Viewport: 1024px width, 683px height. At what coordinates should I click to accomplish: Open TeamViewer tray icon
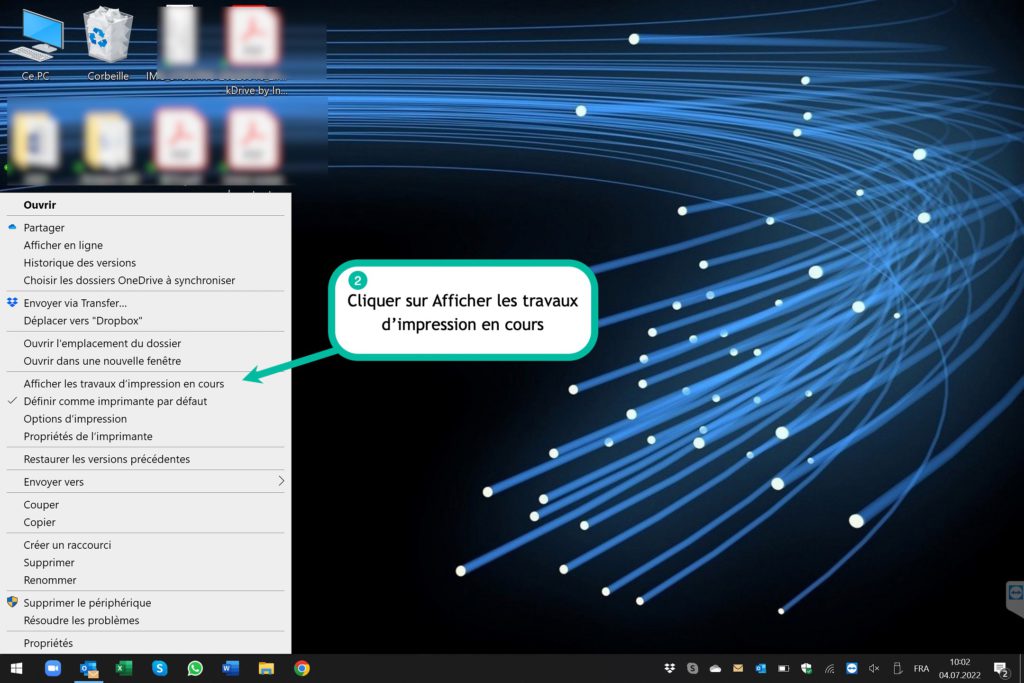click(852, 669)
